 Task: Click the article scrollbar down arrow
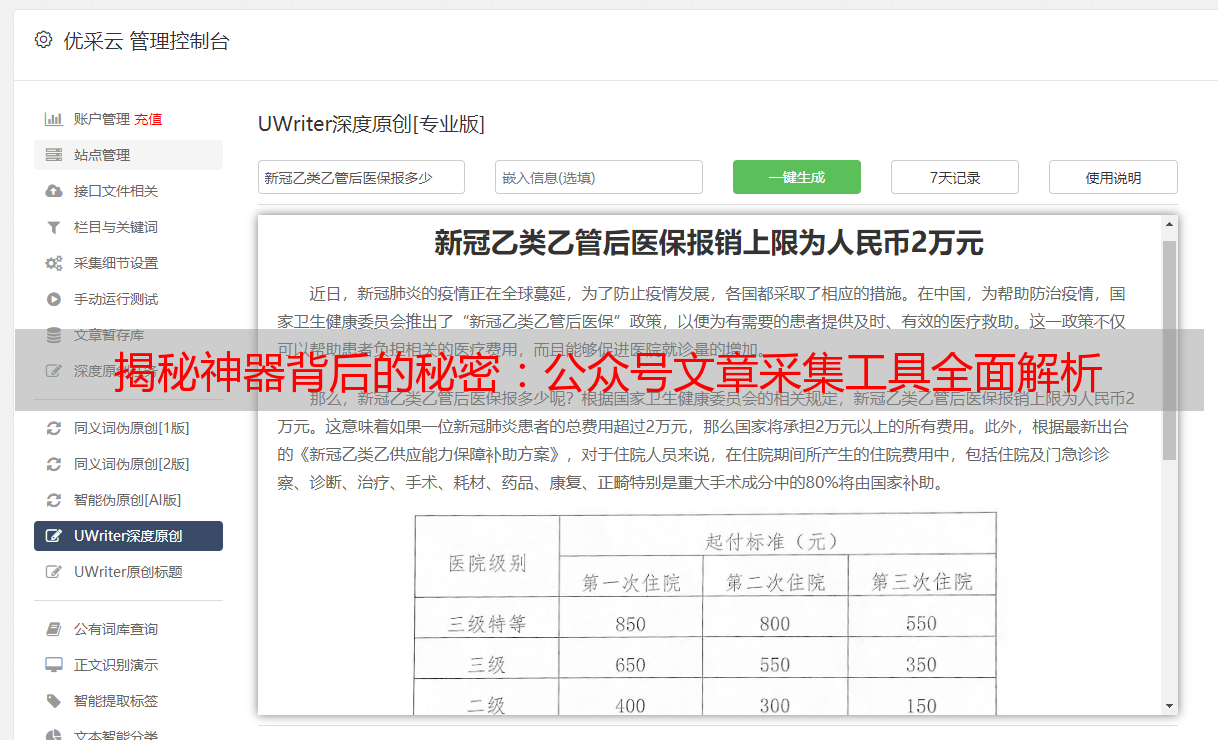1169,705
